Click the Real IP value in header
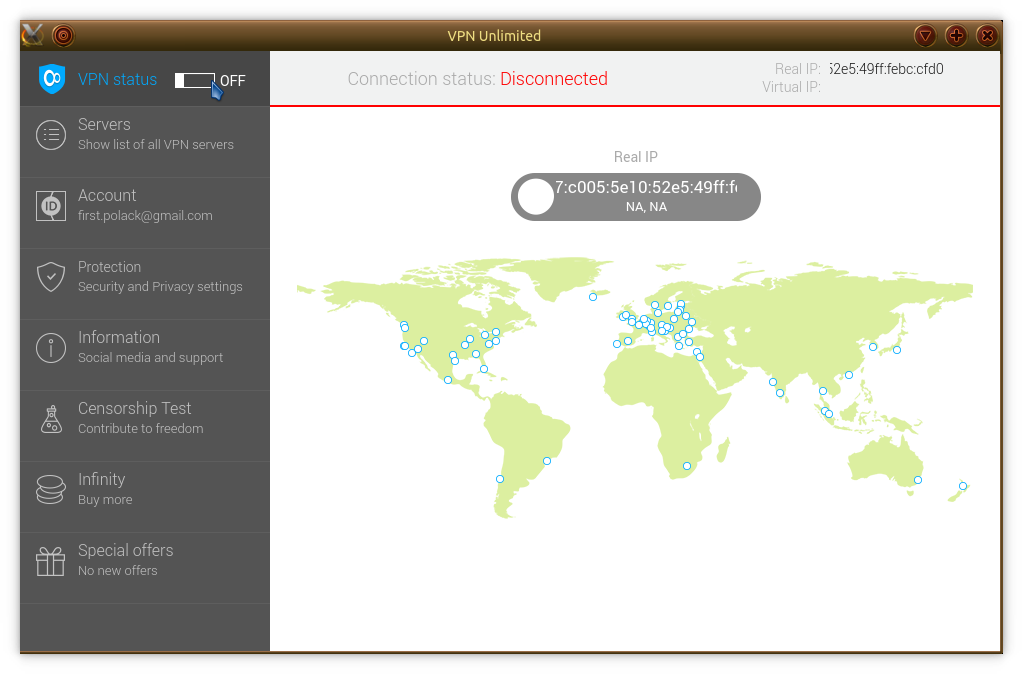 click(886, 69)
